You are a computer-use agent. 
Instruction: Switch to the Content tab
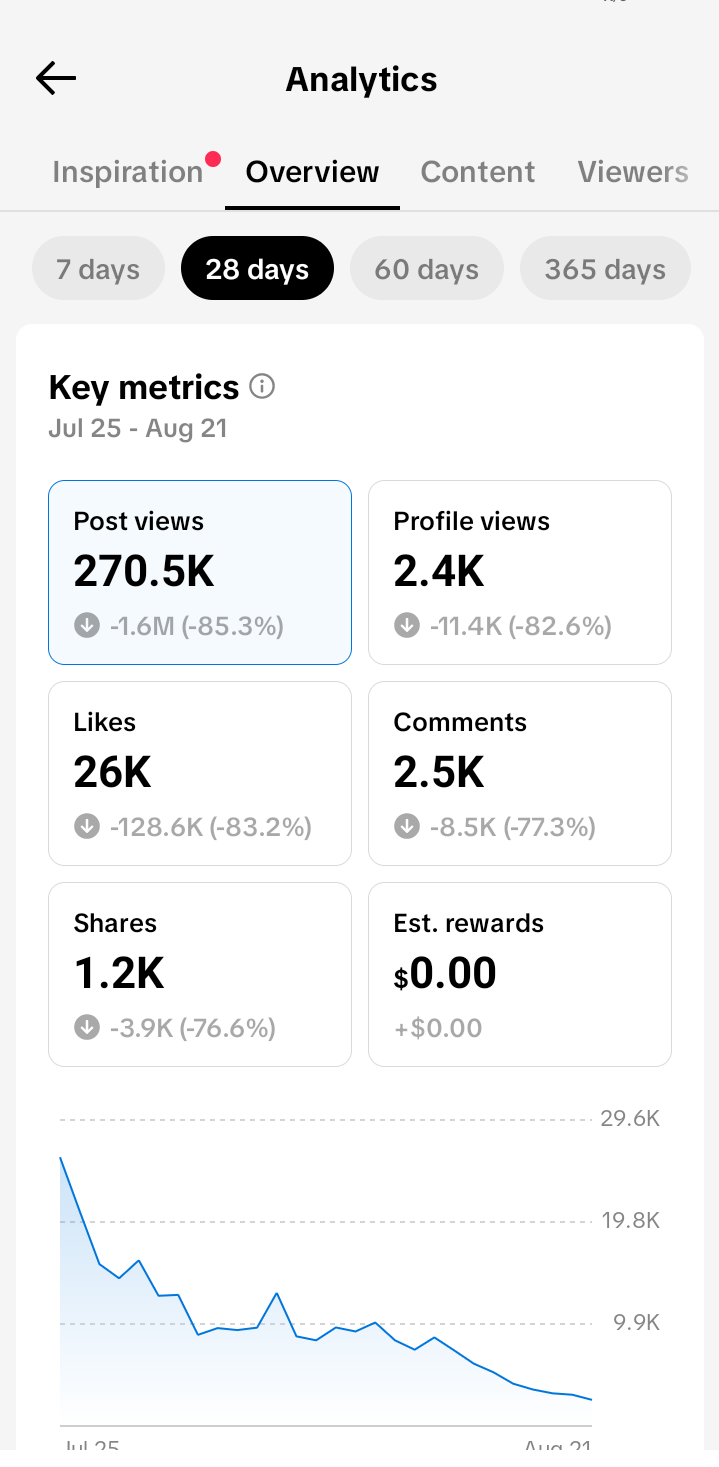(478, 172)
